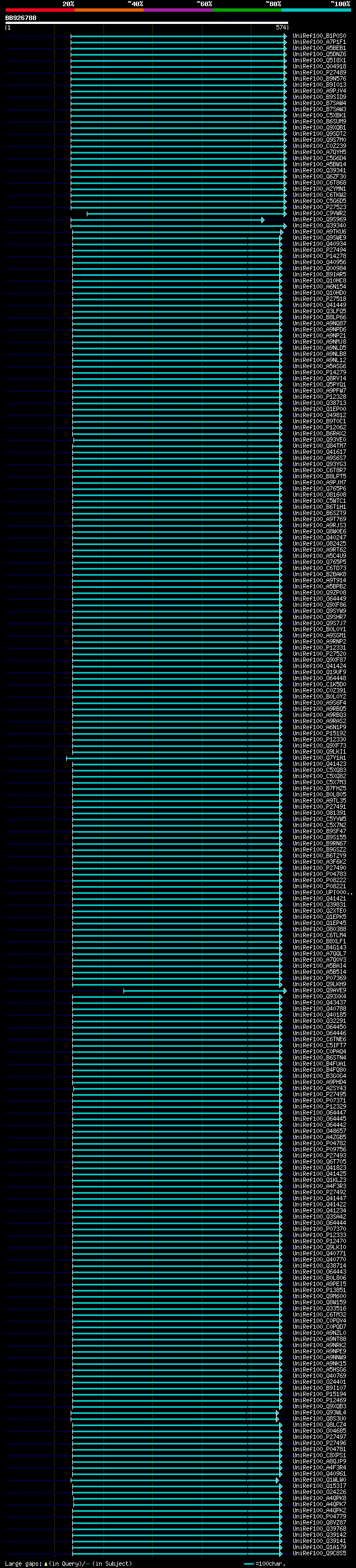Image resolution: width=356 pixels, height=1568 pixels.
Task: Click the cyan alignment bar for UniRef100_B1P0S0
Action: click(179, 36)
